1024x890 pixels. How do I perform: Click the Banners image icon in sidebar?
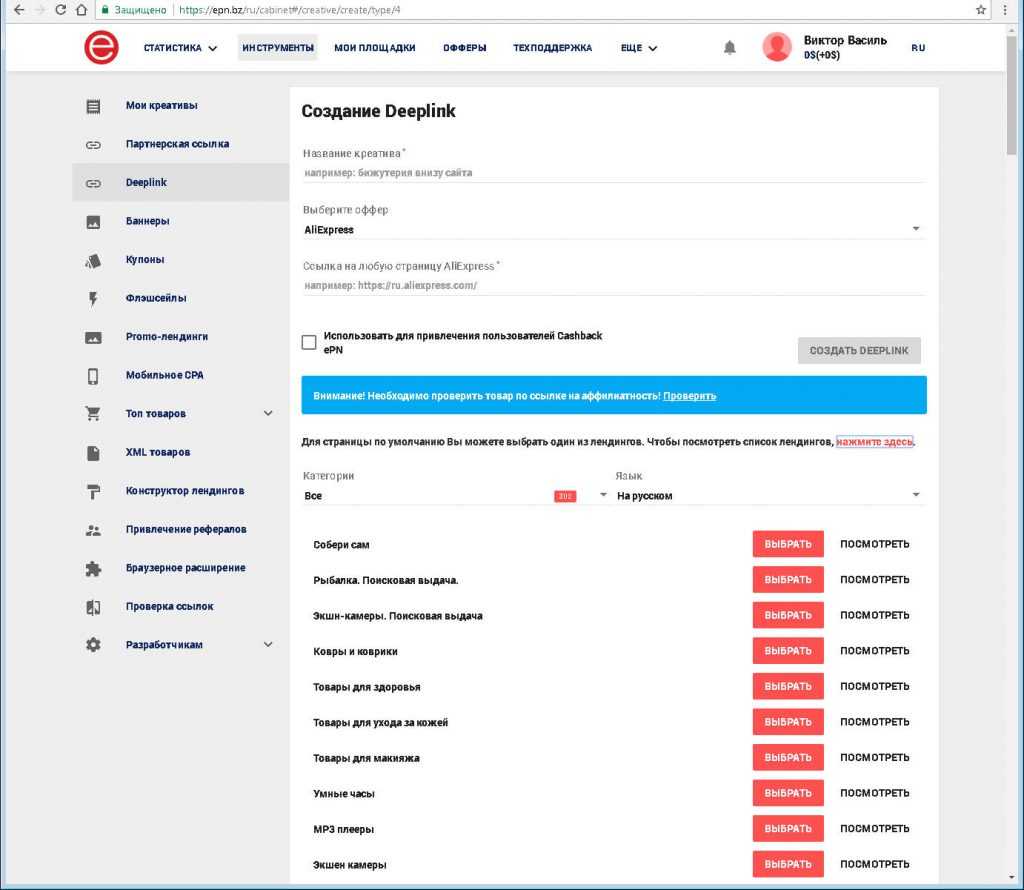click(93, 221)
